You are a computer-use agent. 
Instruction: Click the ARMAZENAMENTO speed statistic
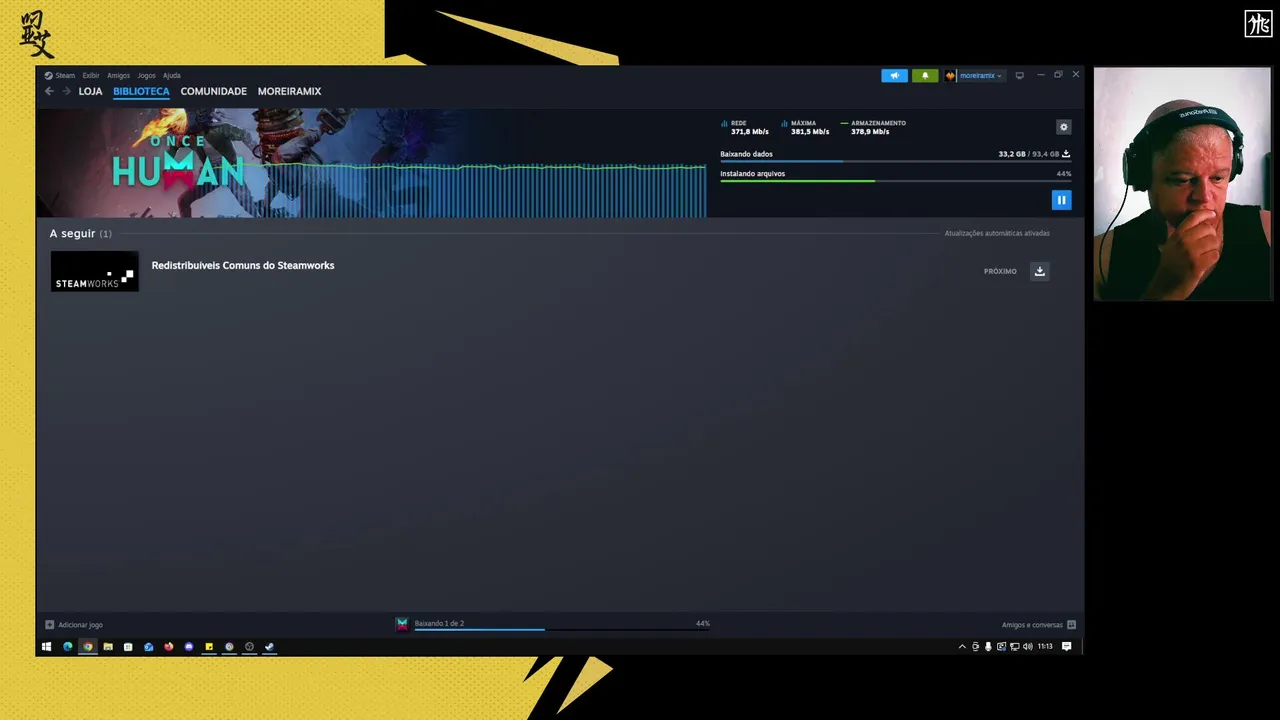coord(873,127)
